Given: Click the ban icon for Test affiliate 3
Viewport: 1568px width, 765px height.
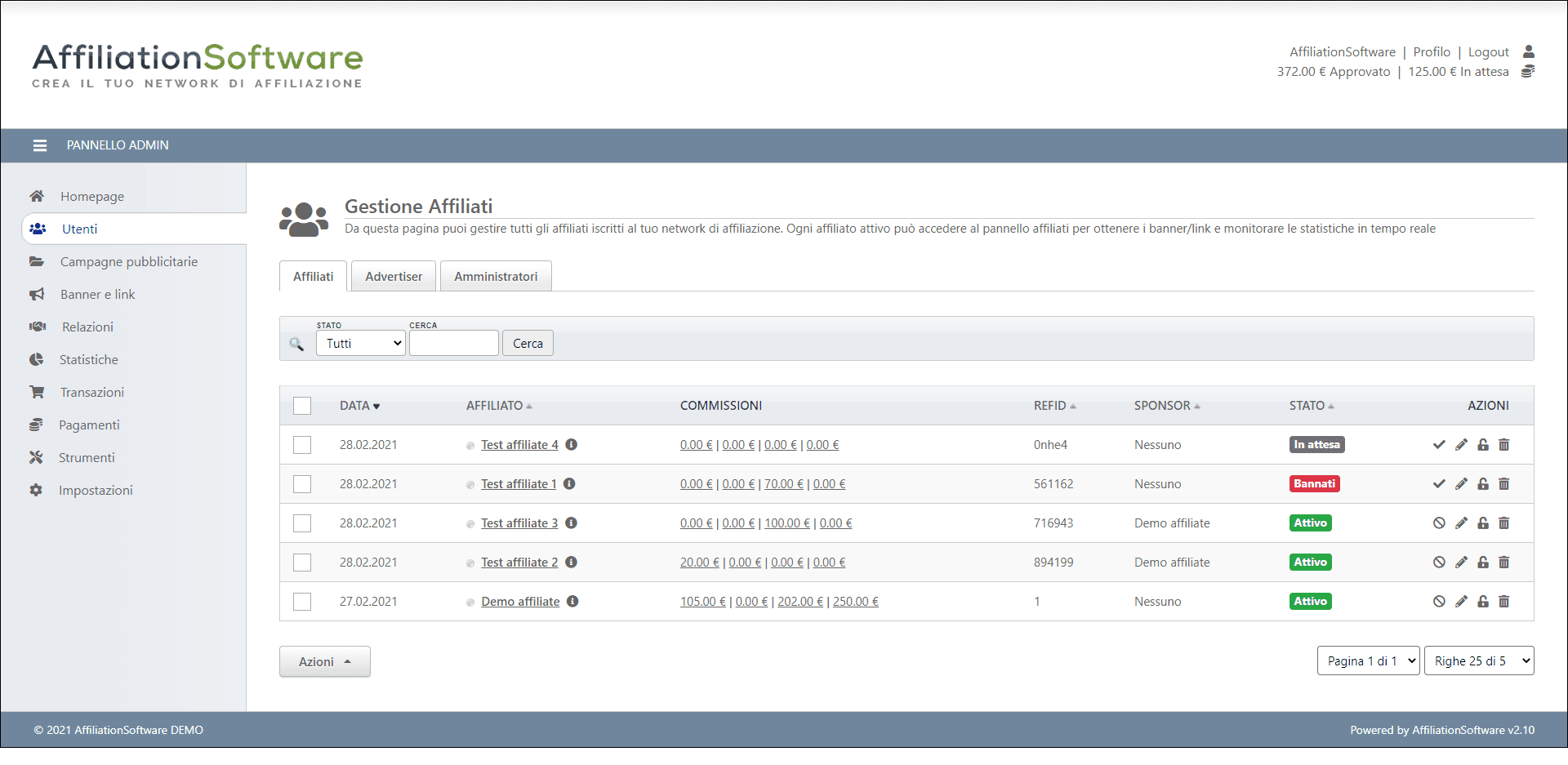Looking at the screenshot, I should pos(1439,523).
